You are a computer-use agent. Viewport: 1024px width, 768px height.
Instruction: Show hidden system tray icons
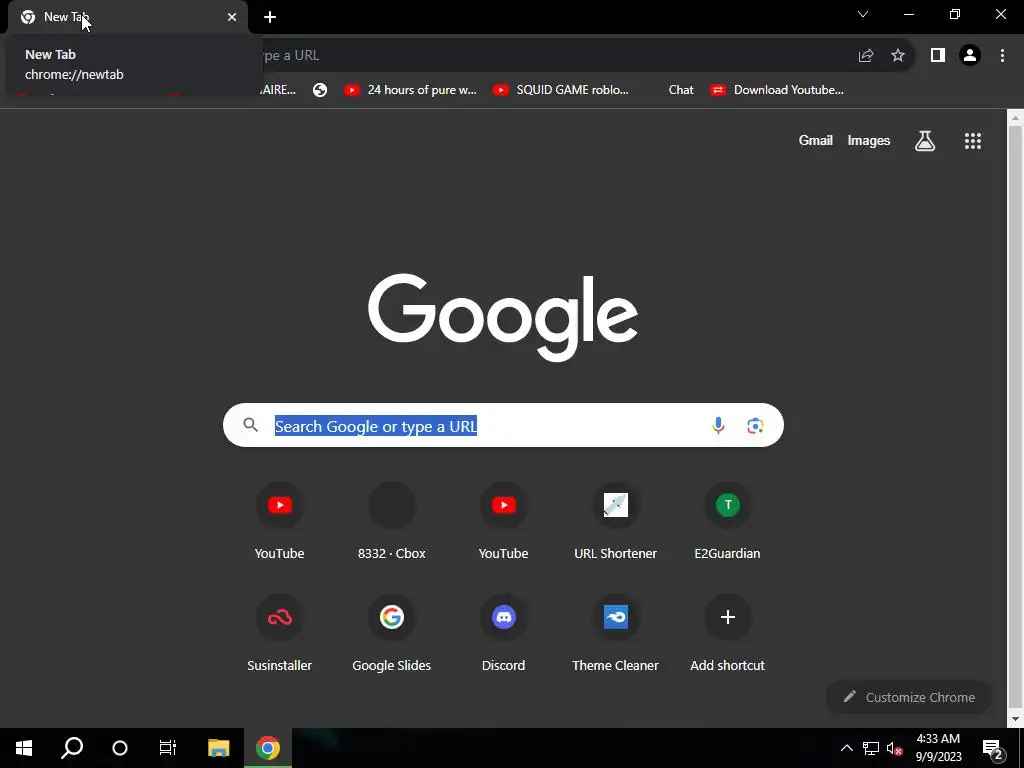click(846, 748)
